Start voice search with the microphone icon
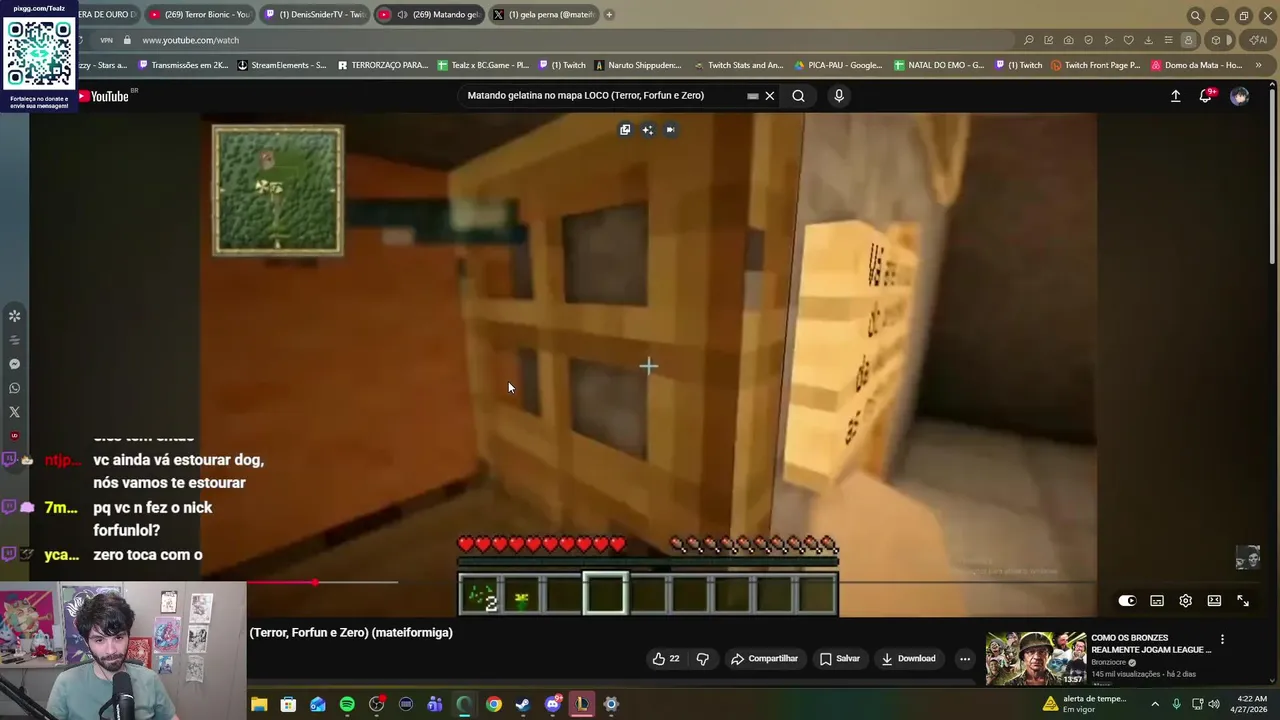The width and height of the screenshot is (1280, 720). point(839,96)
